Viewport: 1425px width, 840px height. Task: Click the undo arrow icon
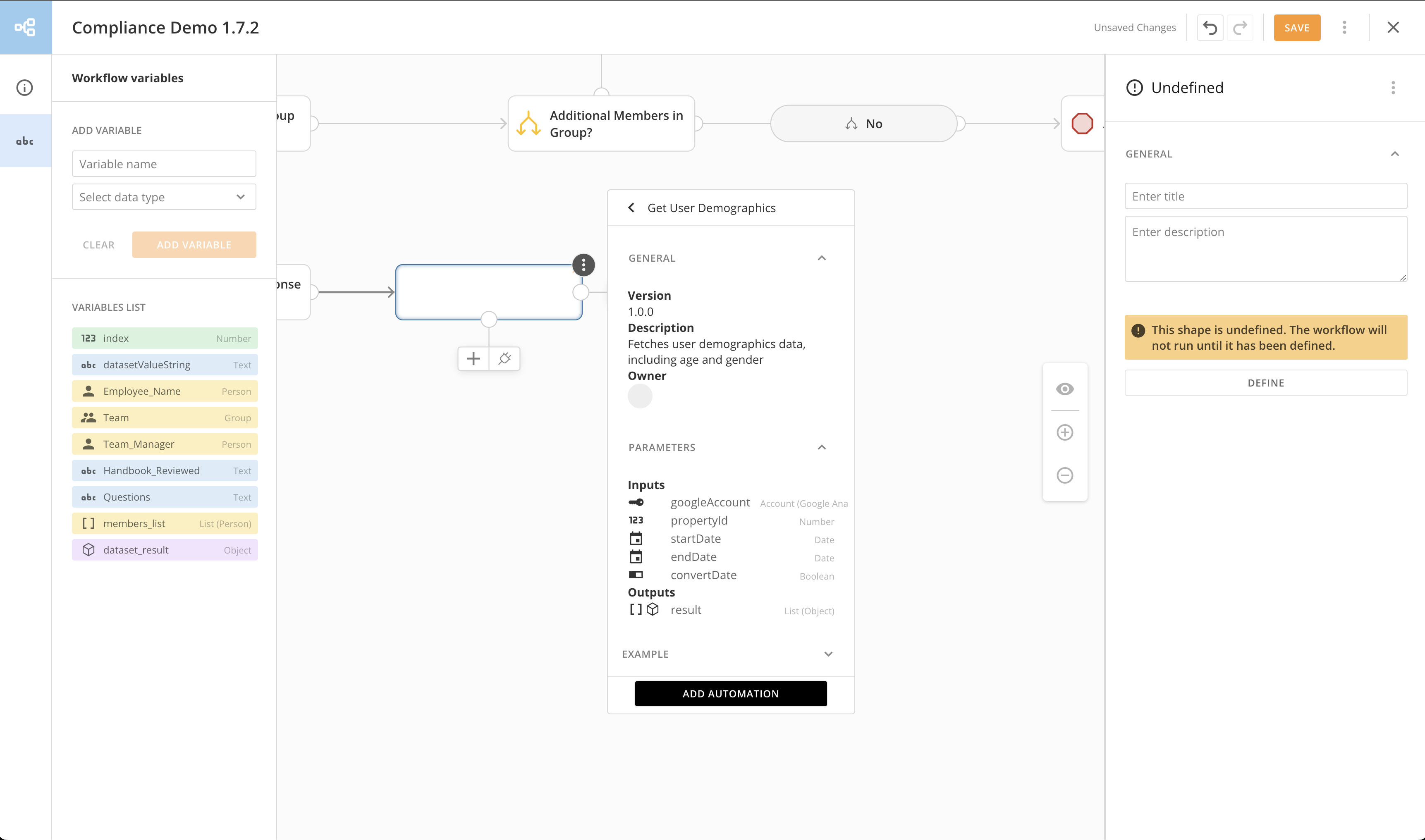pyautogui.click(x=1210, y=28)
